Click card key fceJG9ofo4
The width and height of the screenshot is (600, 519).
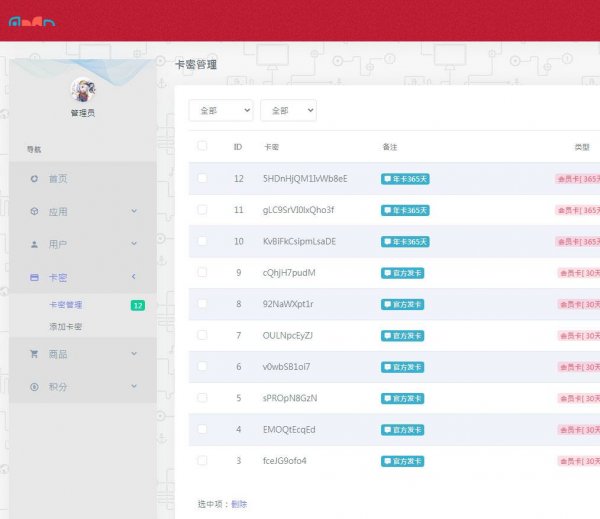[x=284, y=461]
